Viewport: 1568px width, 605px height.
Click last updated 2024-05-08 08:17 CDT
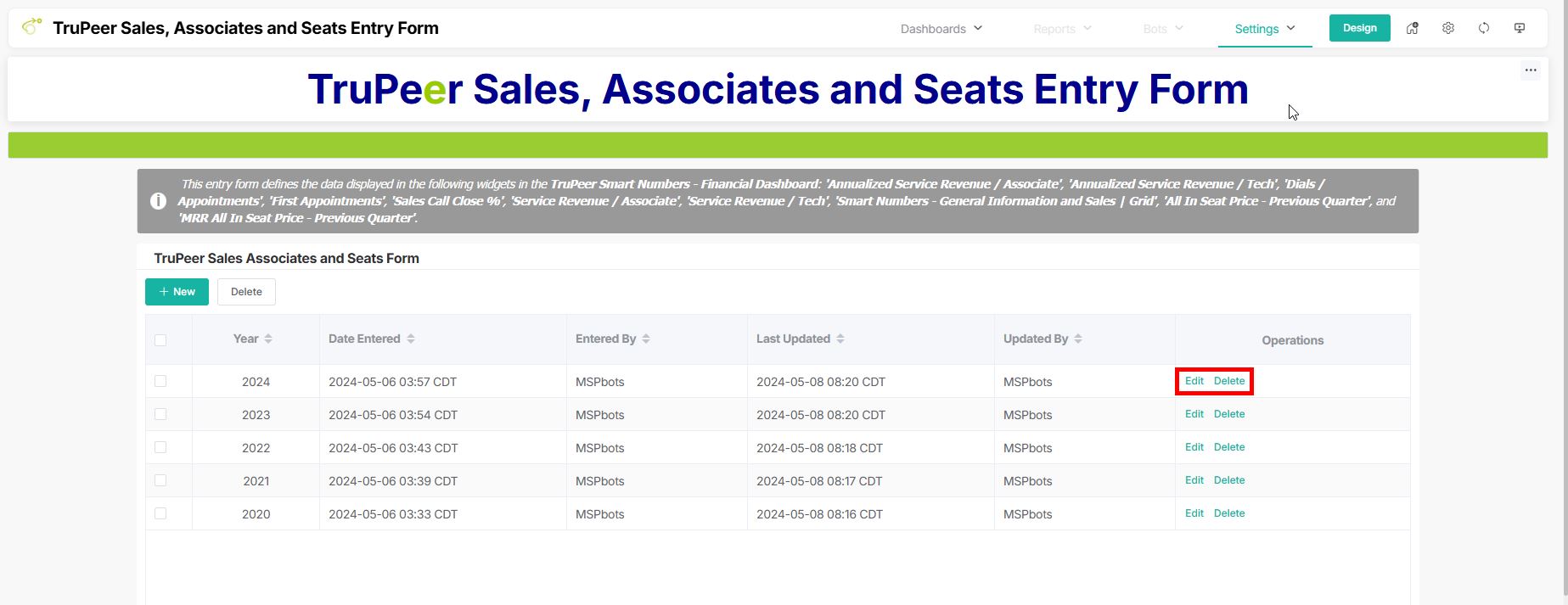[819, 481]
